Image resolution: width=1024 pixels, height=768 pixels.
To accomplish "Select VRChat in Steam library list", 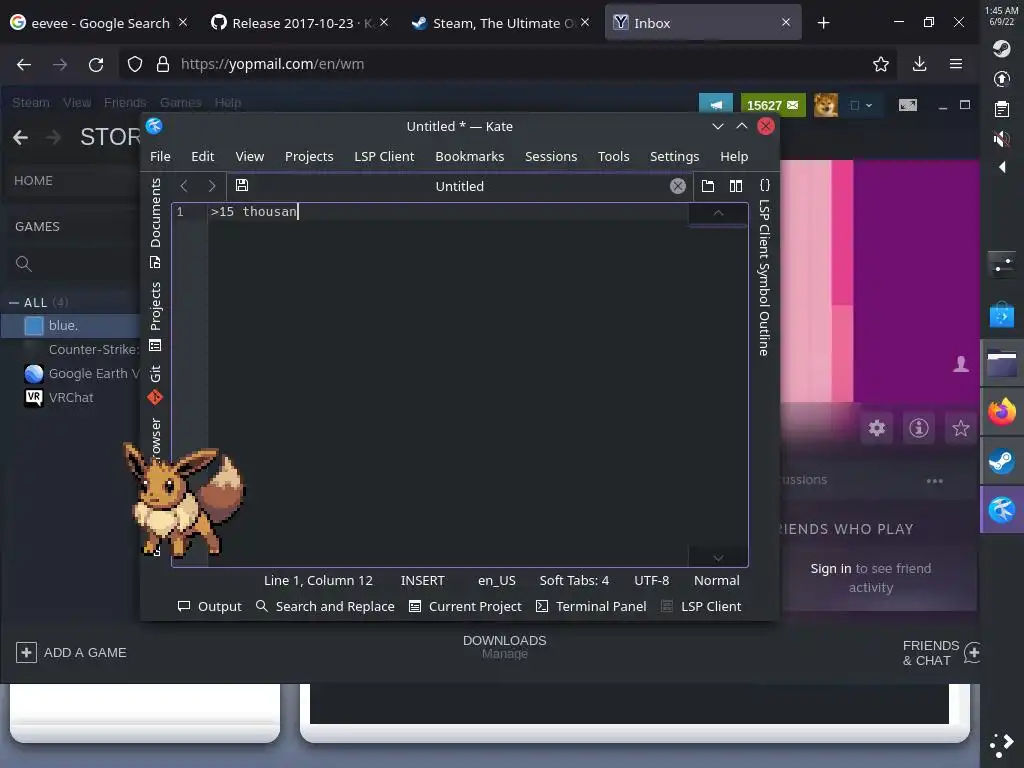I will tap(71, 397).
